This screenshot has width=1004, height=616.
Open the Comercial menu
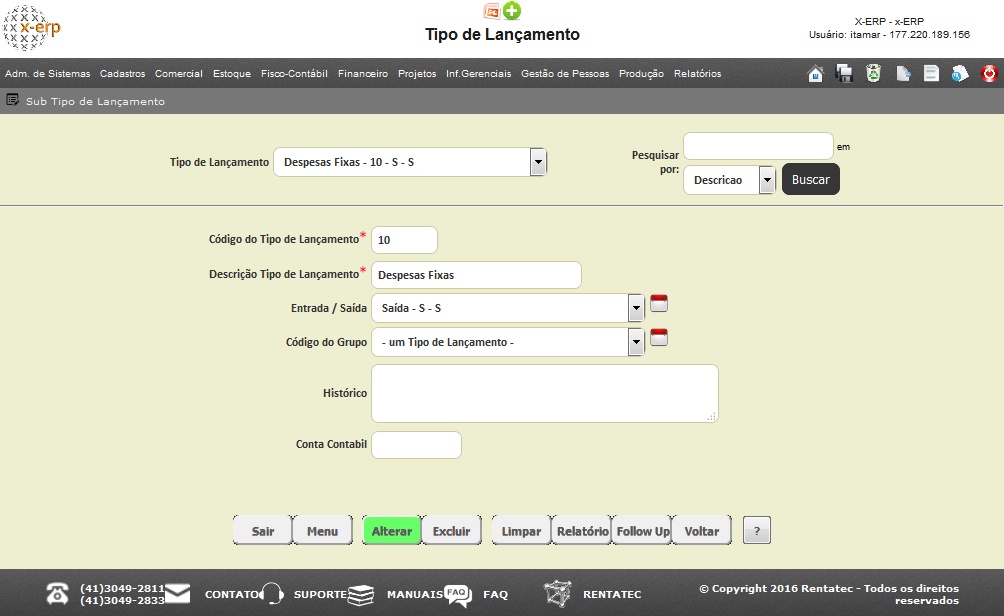pos(179,74)
